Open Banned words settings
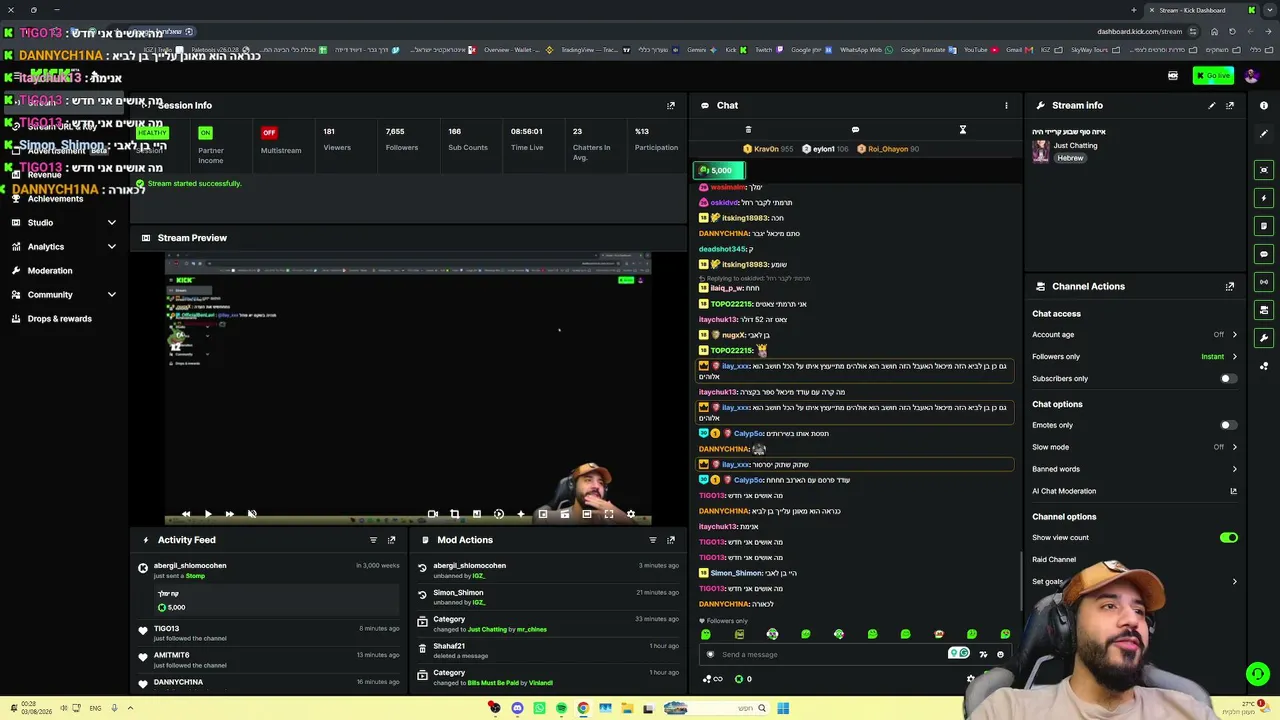This screenshot has height=720, width=1280. 1134,469
